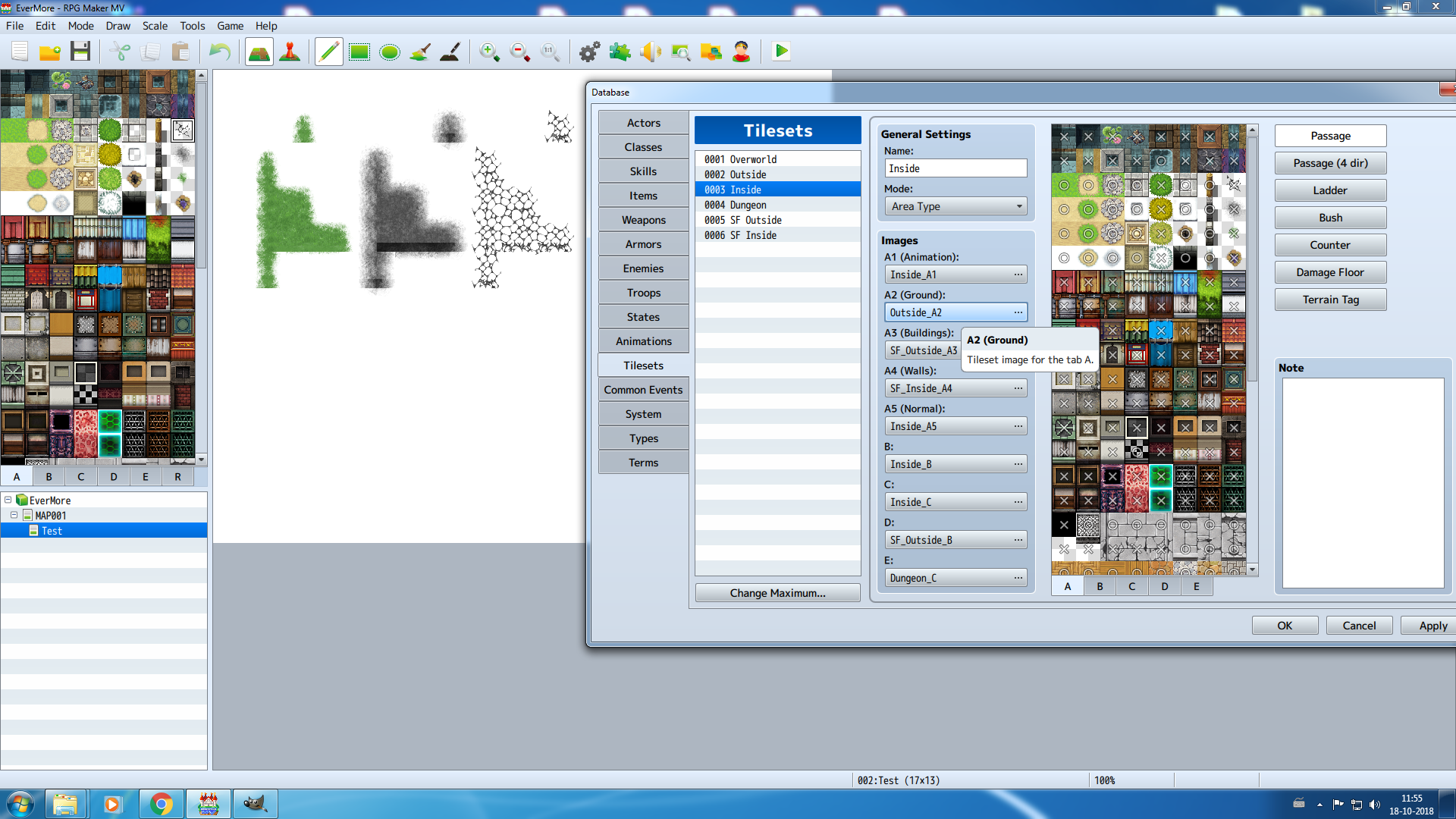Collapse the MAP001 tree node
This screenshot has height=819, width=1456.
(x=14, y=515)
